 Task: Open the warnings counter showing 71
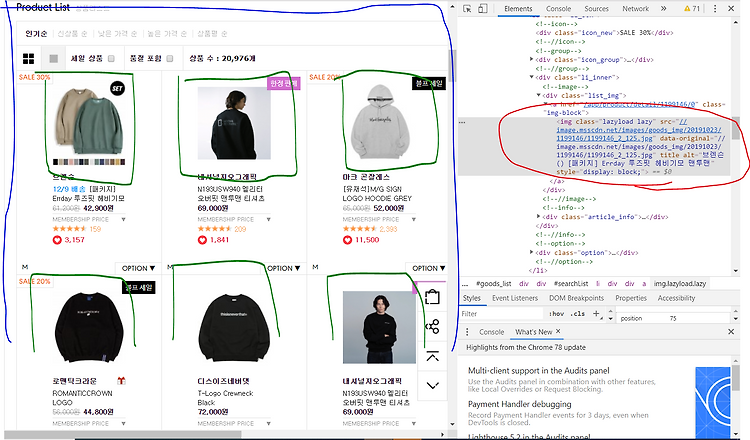pos(692,9)
